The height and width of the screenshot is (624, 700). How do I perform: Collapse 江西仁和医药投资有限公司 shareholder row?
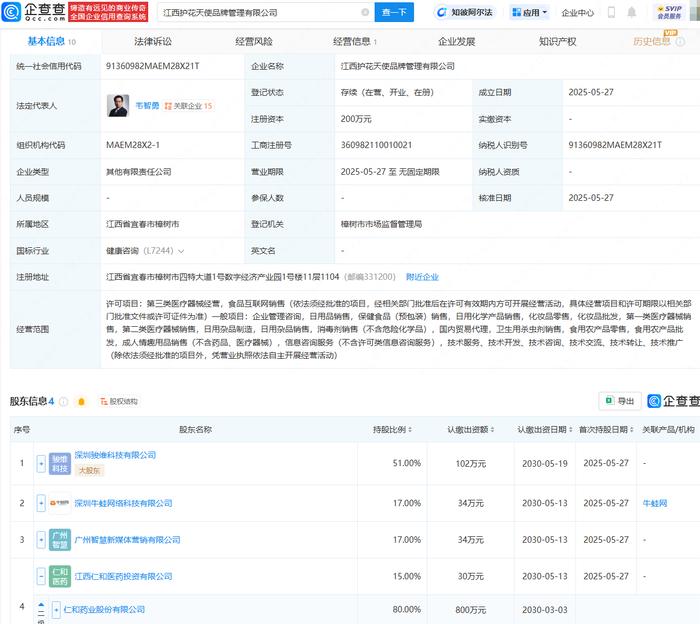click(41, 576)
